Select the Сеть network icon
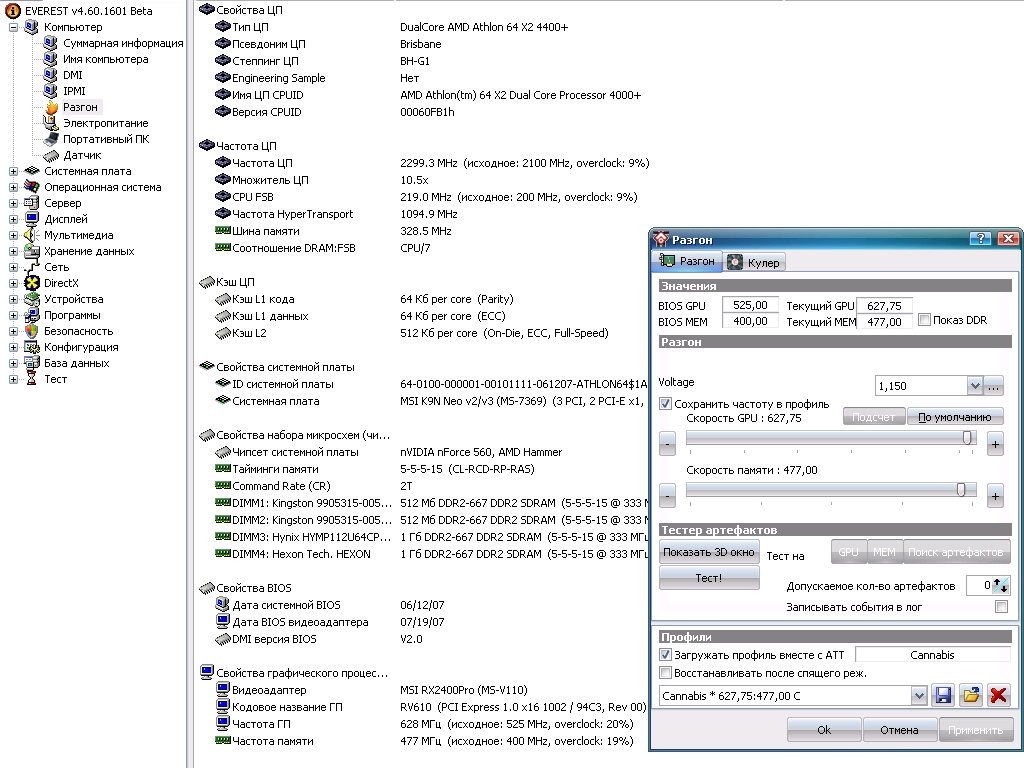This screenshot has width=1024, height=768. 31,267
